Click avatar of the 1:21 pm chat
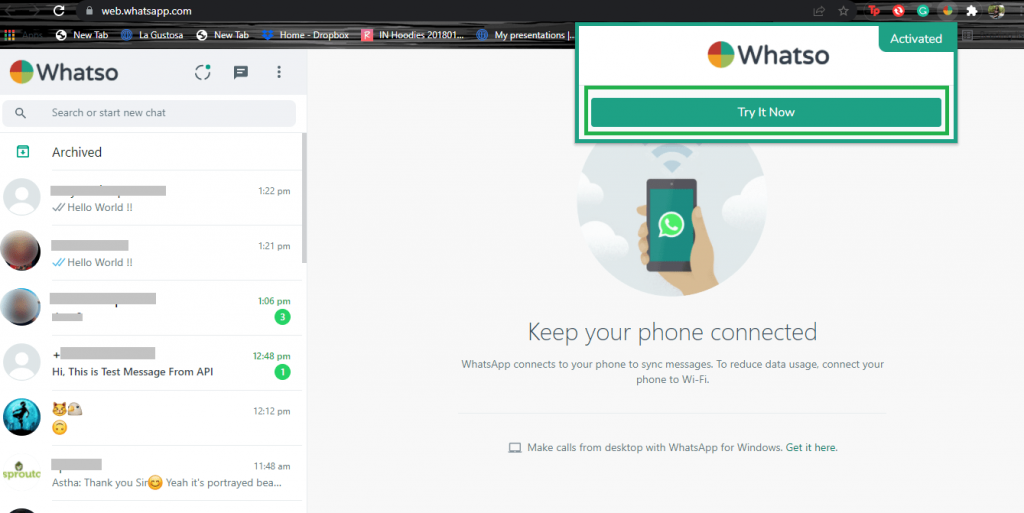 point(21,251)
